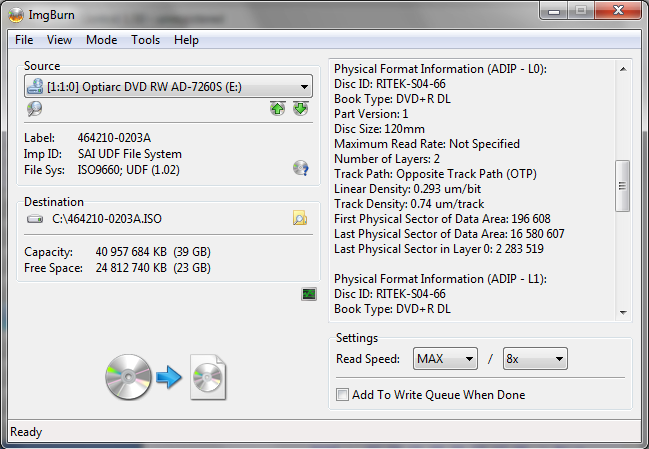649x449 pixels.
Task: Click the disc information question-mark icon
Action: [300, 168]
